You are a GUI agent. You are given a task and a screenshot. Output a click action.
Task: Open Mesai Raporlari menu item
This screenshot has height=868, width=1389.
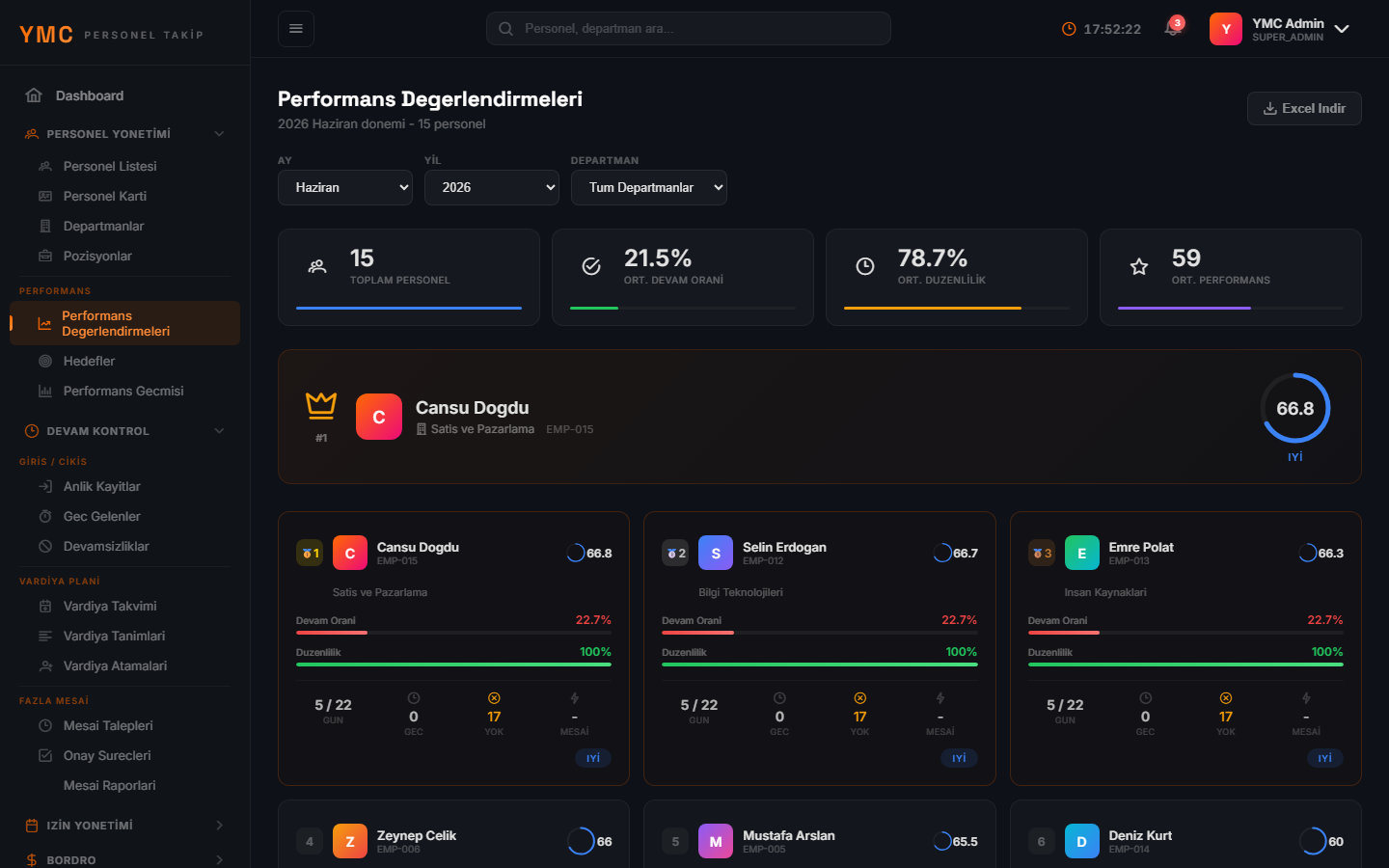click(125, 785)
